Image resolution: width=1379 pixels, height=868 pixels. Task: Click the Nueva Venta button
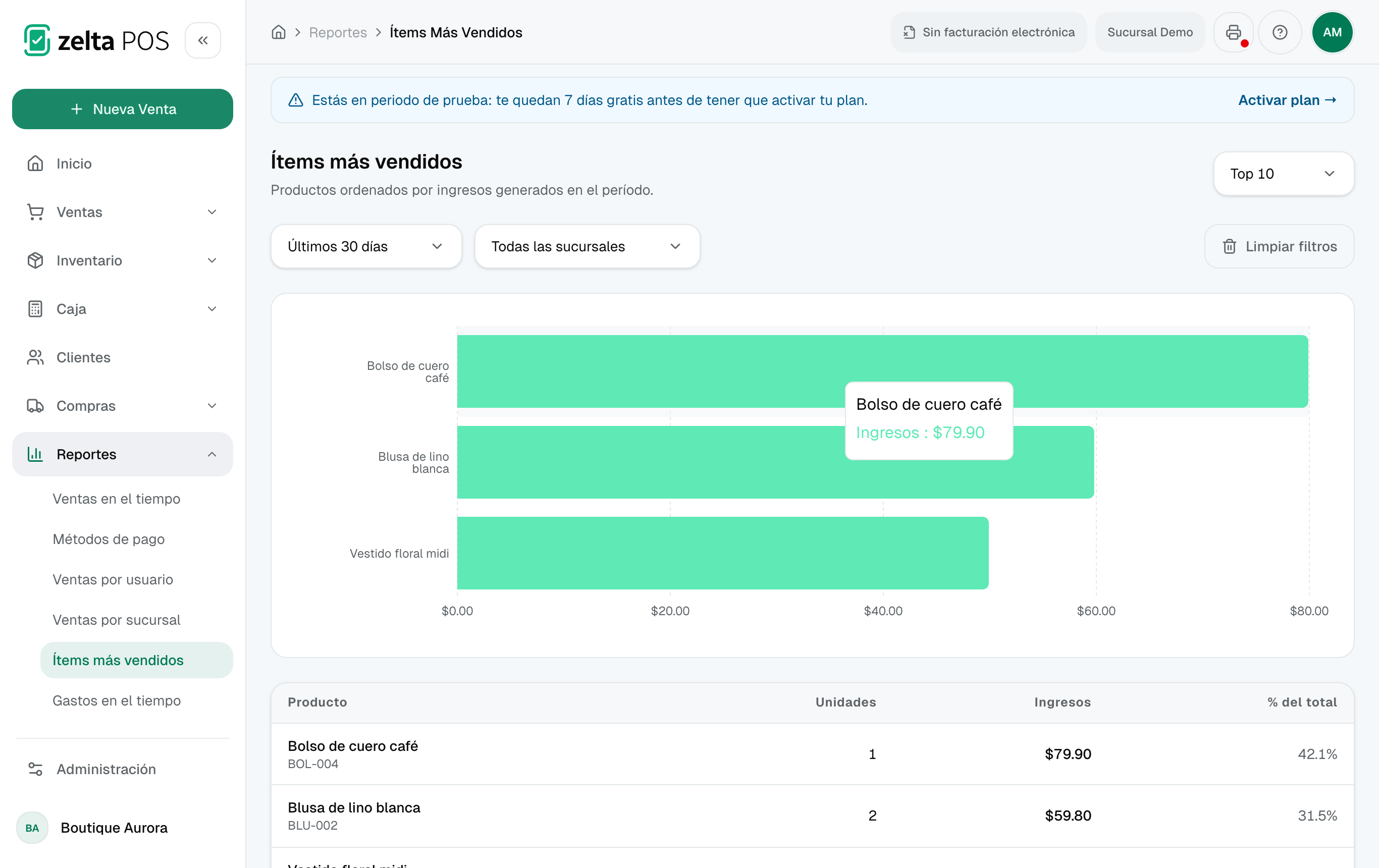123,109
